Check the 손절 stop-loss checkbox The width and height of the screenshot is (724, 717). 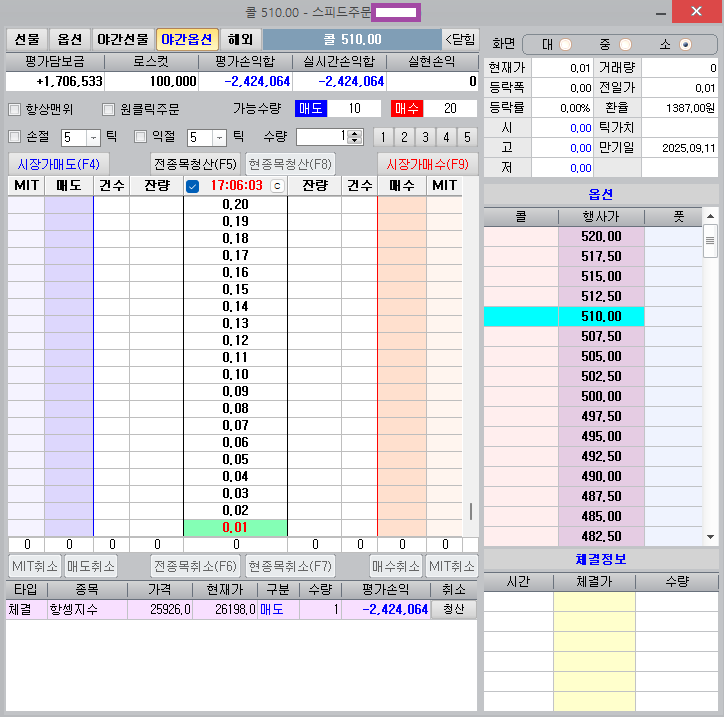pyautogui.click(x=15, y=137)
